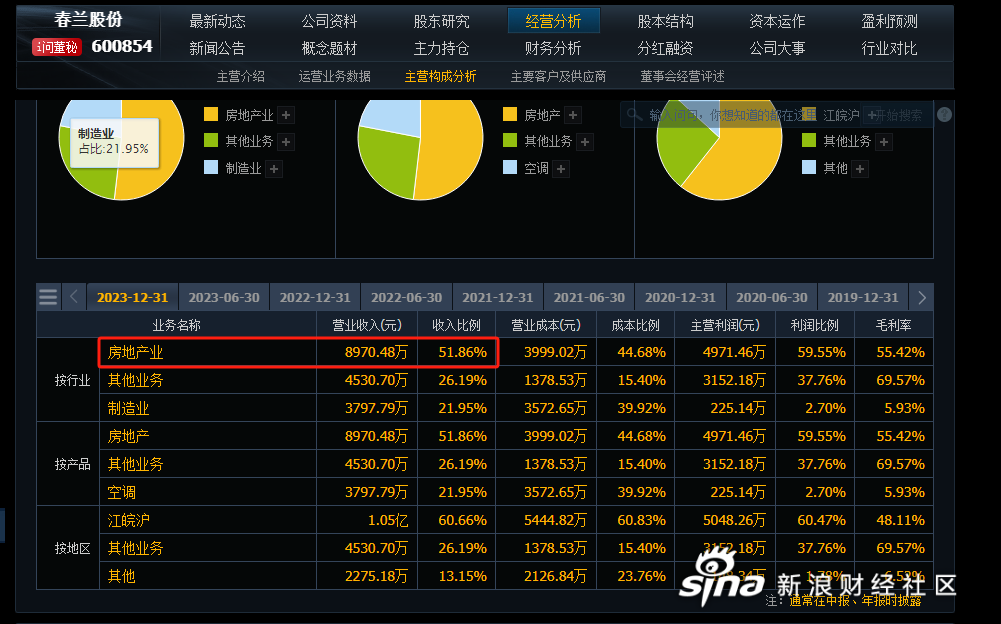Expand plus next to 空调 legend item
1001x624 pixels.
tap(562, 169)
